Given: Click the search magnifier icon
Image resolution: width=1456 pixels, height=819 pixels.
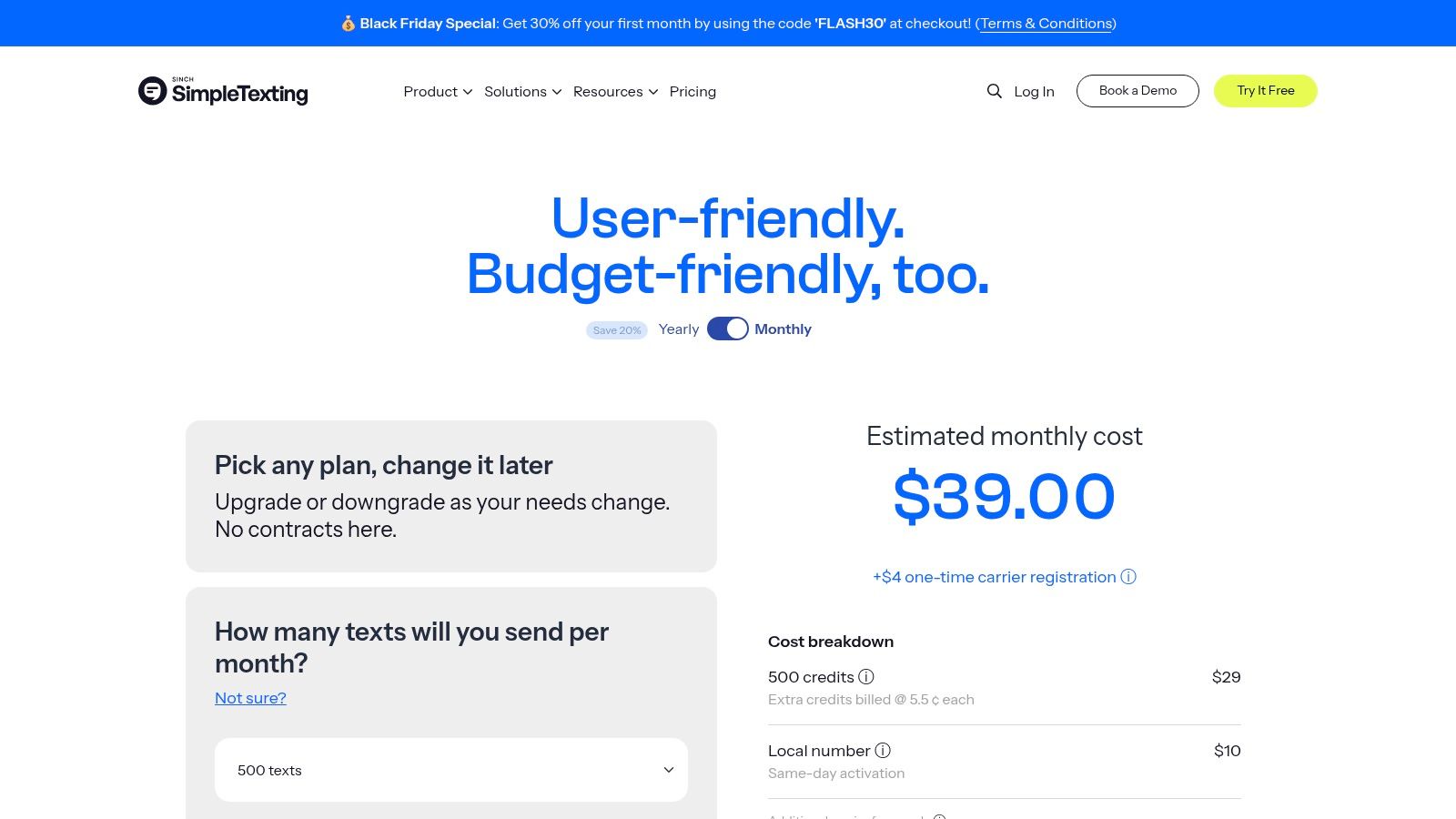Looking at the screenshot, I should click(994, 91).
